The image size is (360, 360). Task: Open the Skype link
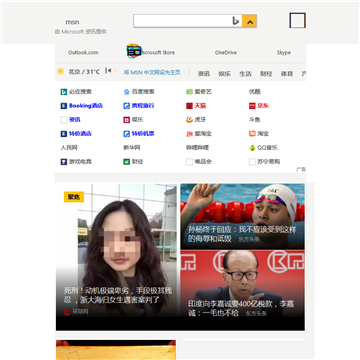tap(284, 52)
